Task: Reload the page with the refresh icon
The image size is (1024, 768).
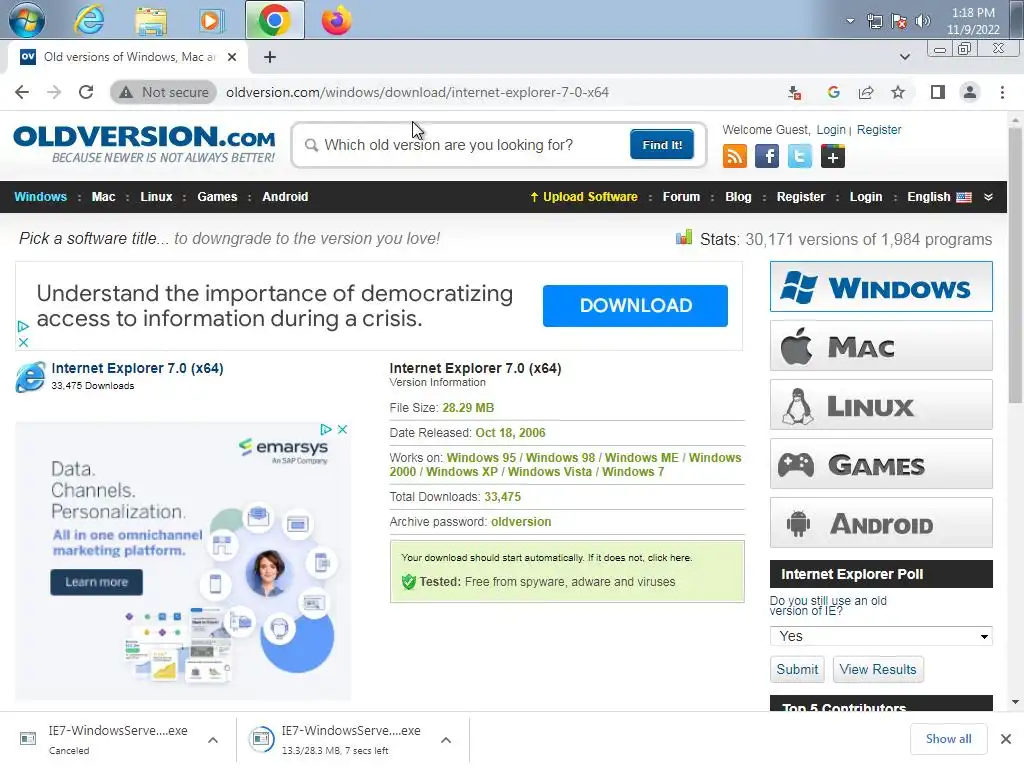Action: coord(86,92)
